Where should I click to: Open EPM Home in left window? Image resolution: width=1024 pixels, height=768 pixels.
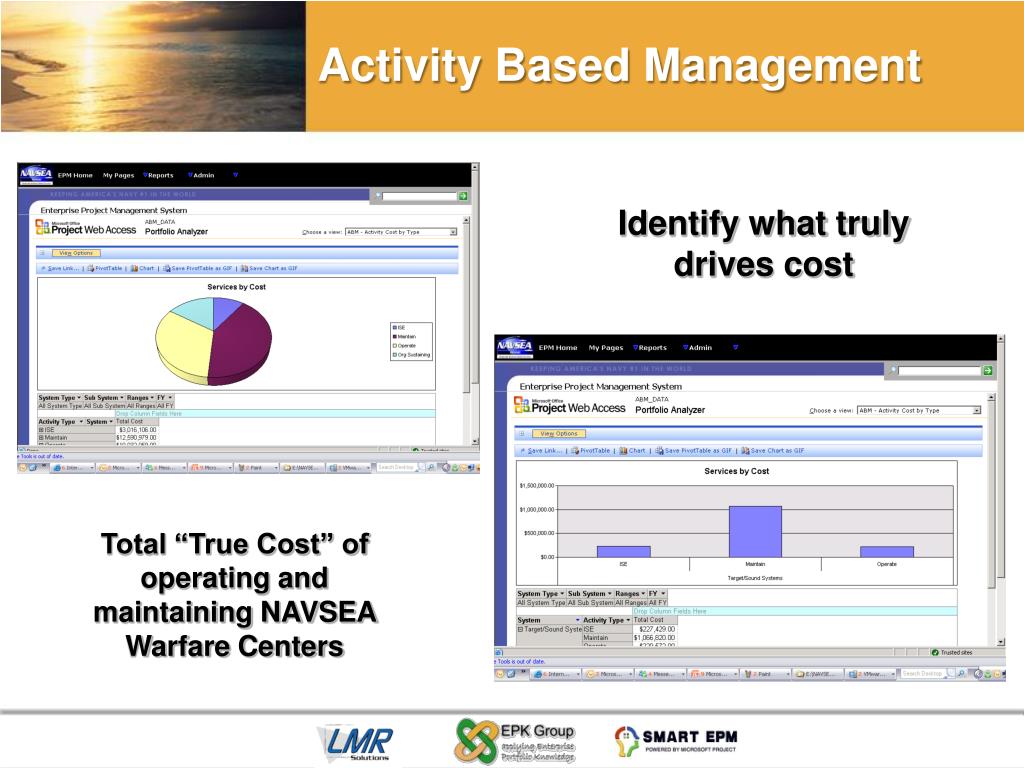click(75, 175)
